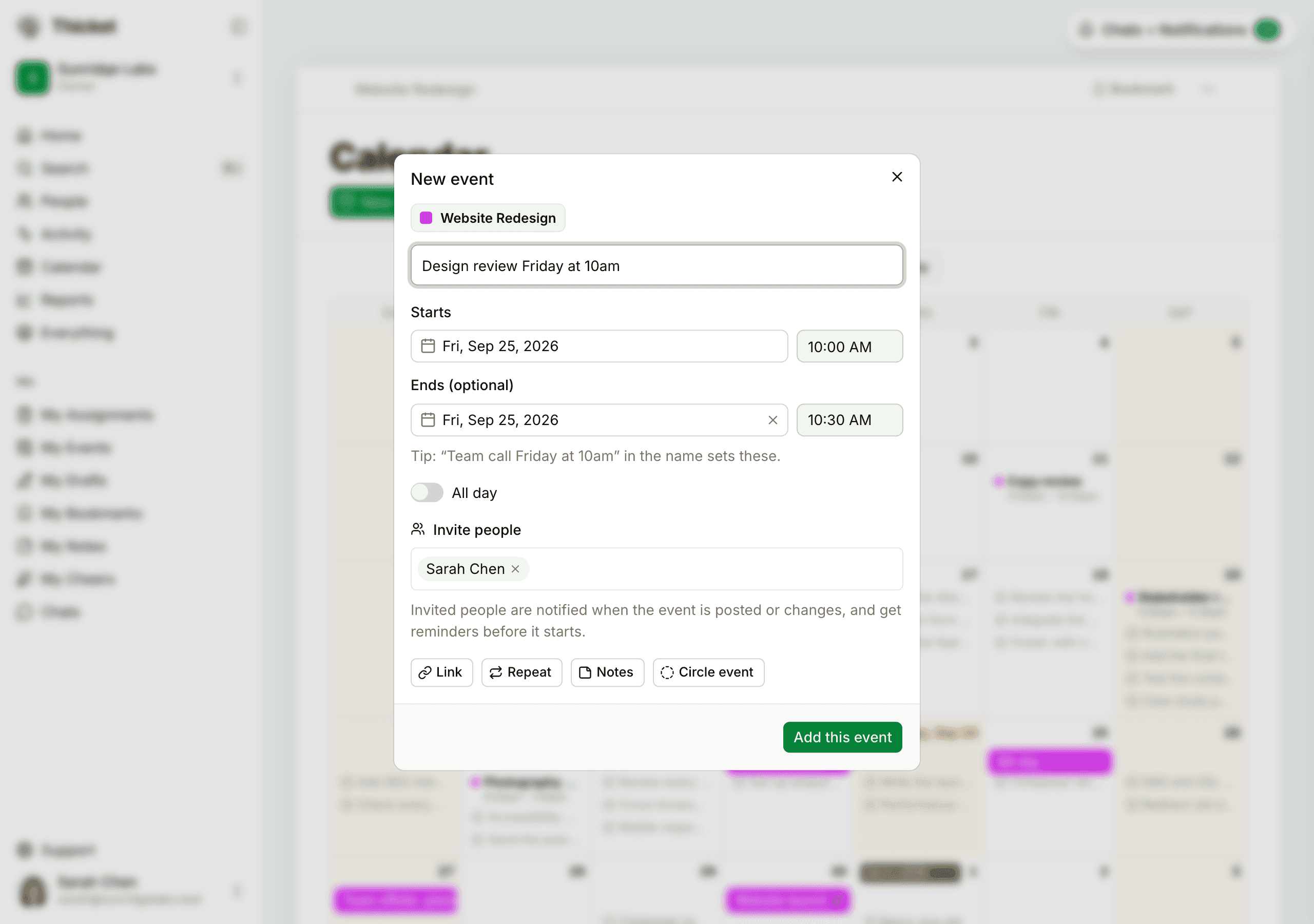The width and height of the screenshot is (1314, 924).
Task: Toggle the All day switch
Action: point(427,493)
